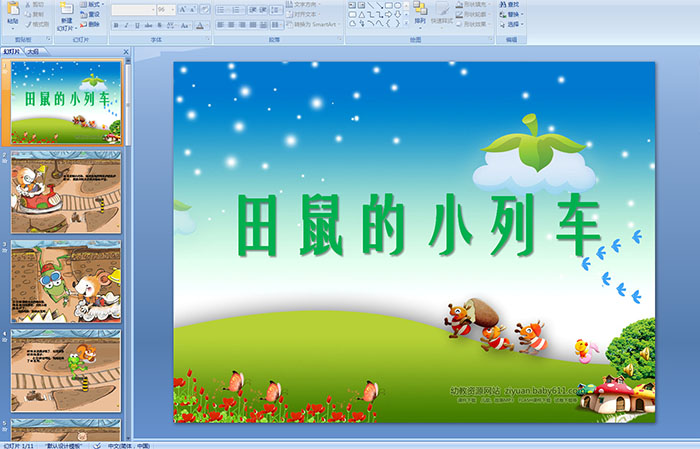Click the Quick Styles icon

(x=444, y=11)
